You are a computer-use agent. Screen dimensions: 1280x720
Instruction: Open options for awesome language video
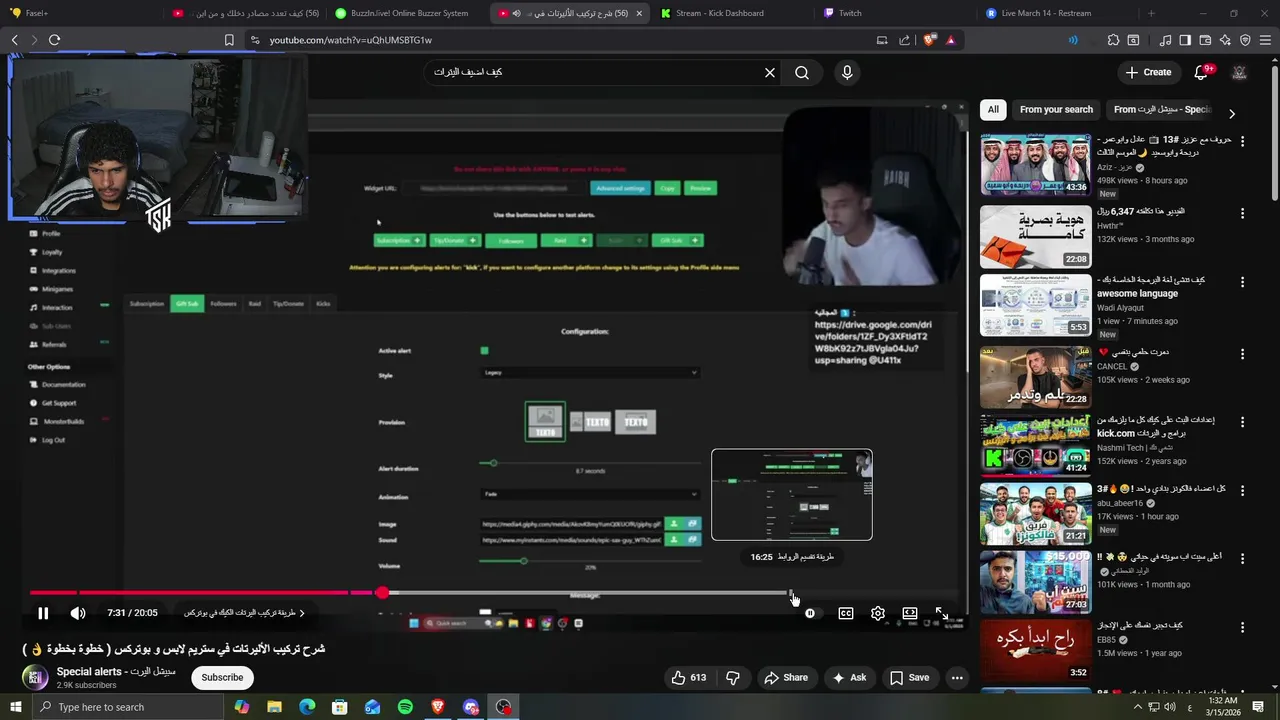click(1243, 283)
